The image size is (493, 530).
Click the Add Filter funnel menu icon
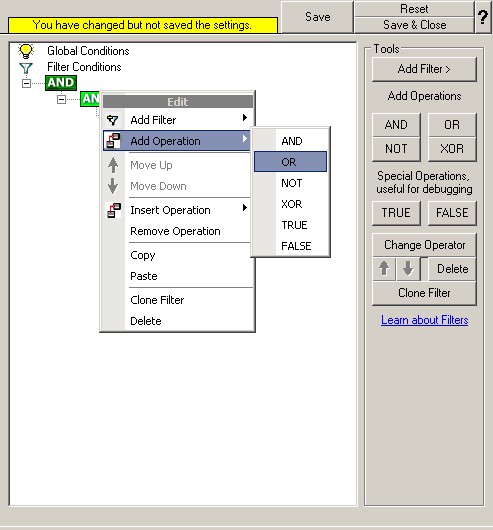pos(113,120)
